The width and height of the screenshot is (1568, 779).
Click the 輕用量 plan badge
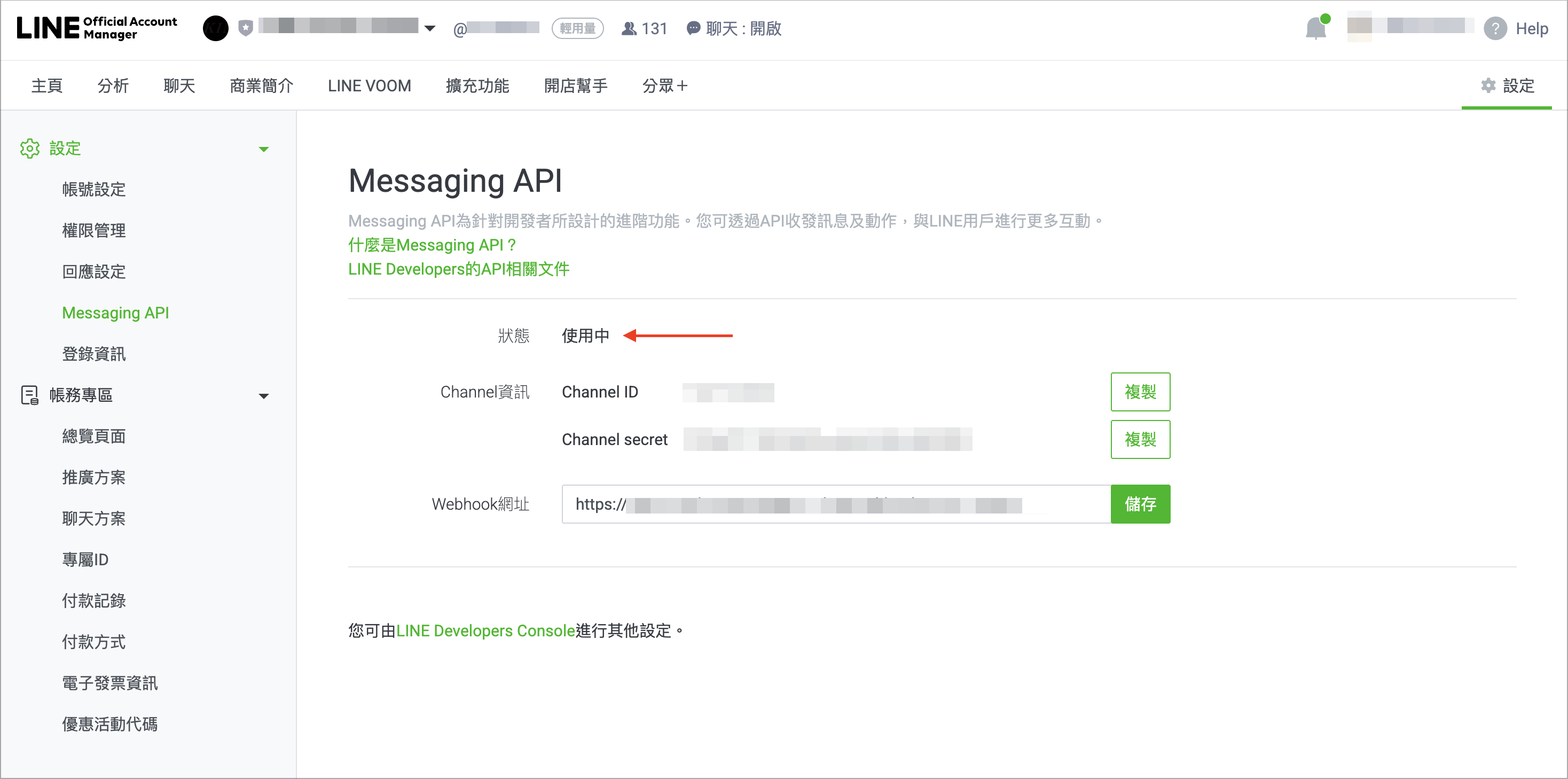tap(577, 28)
